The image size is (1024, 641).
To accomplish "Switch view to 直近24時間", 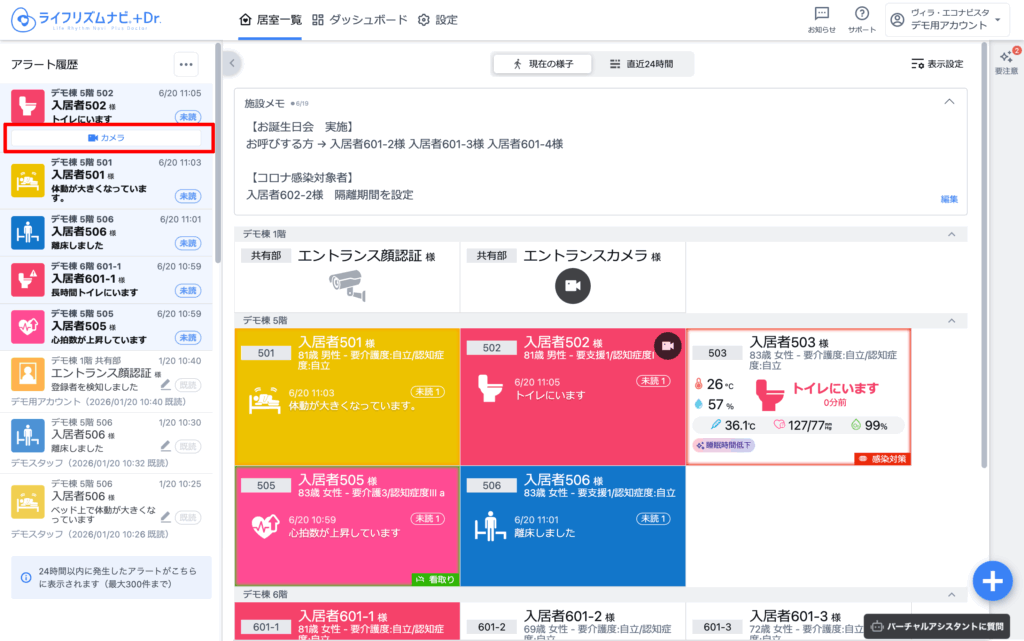I will click(x=642, y=64).
